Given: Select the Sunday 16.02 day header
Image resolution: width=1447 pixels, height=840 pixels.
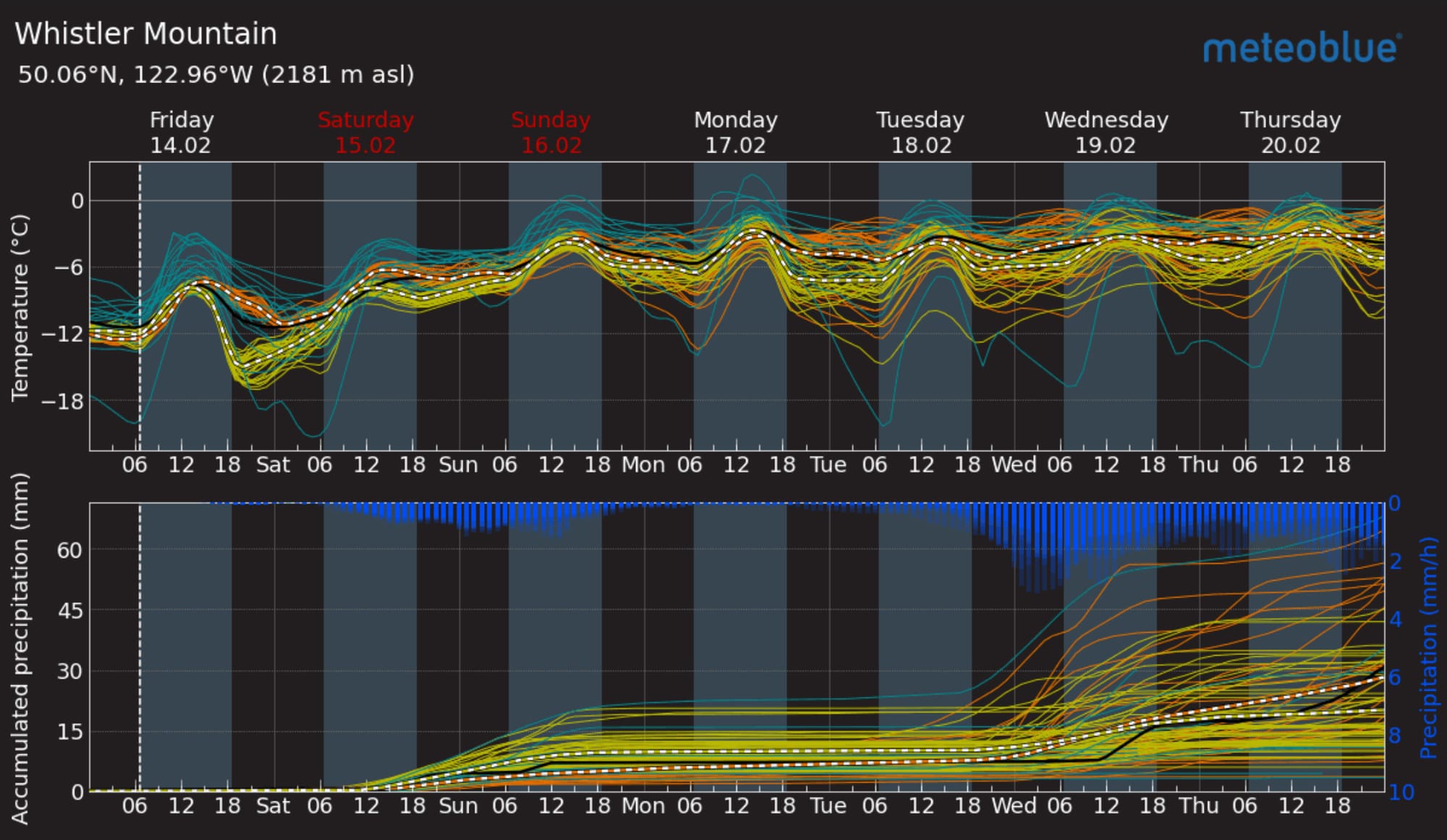Looking at the screenshot, I should click(x=551, y=132).
